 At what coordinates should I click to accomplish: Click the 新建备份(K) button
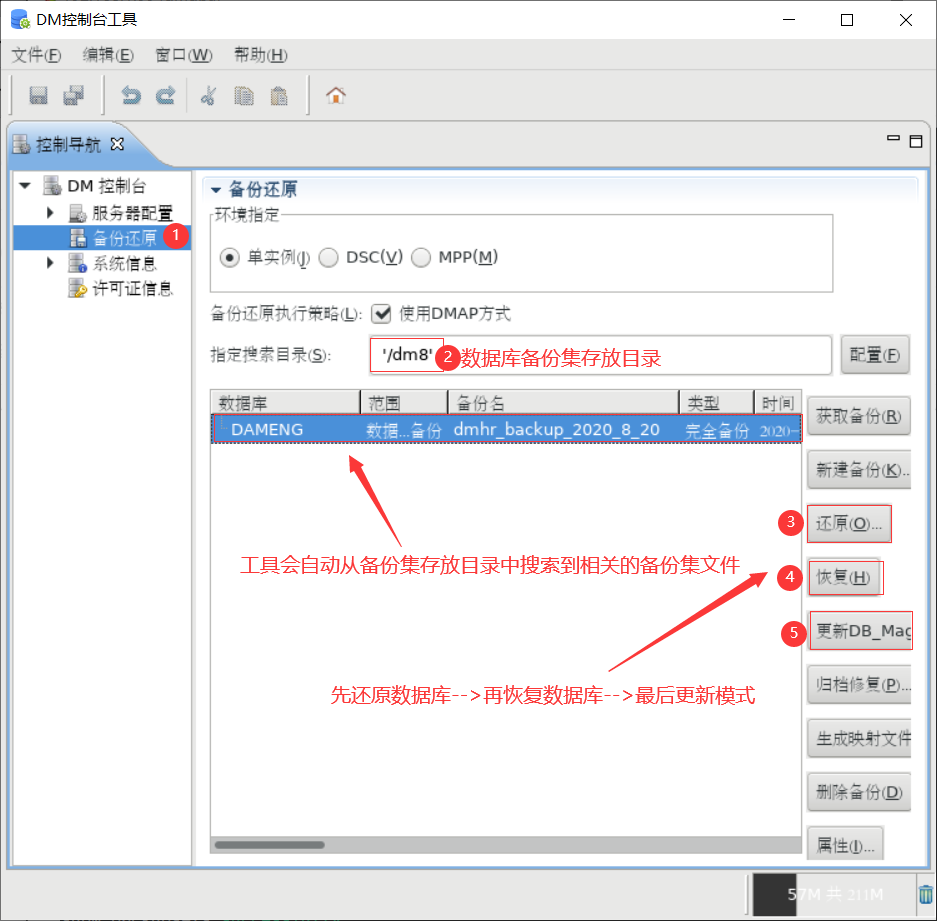[x=859, y=470]
